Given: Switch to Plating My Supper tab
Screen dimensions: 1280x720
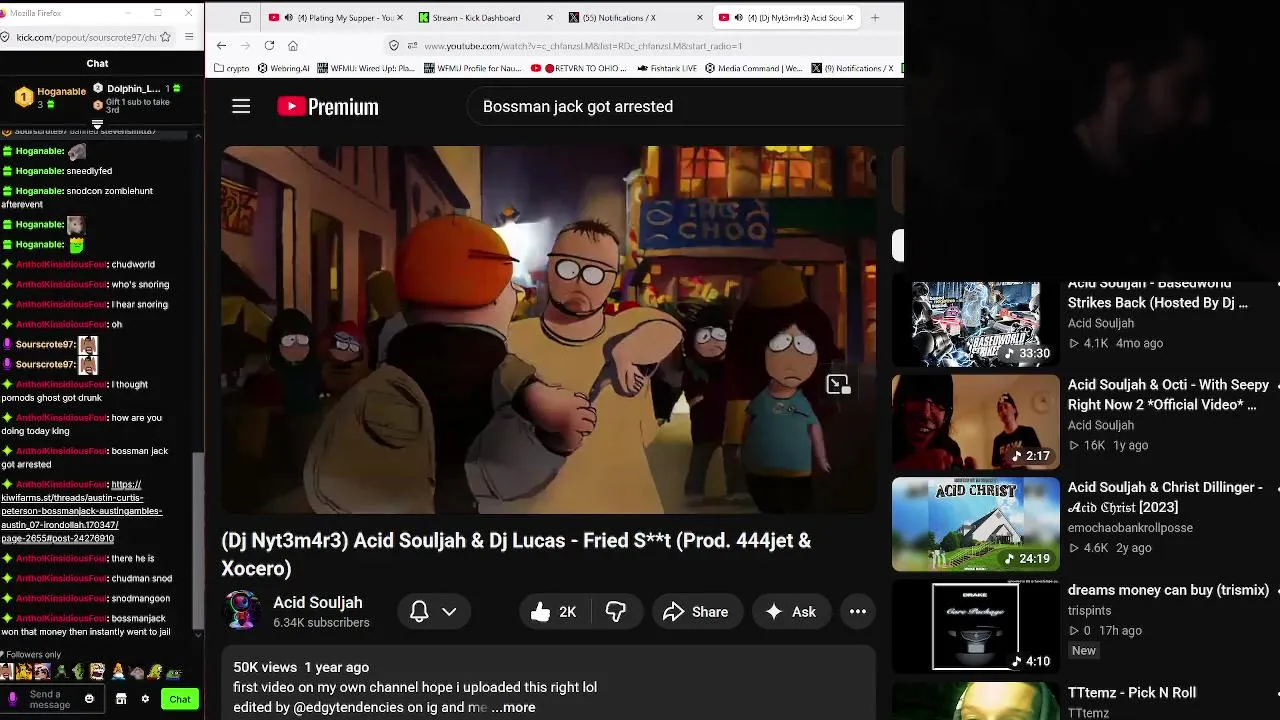Looking at the screenshot, I should coord(337,17).
